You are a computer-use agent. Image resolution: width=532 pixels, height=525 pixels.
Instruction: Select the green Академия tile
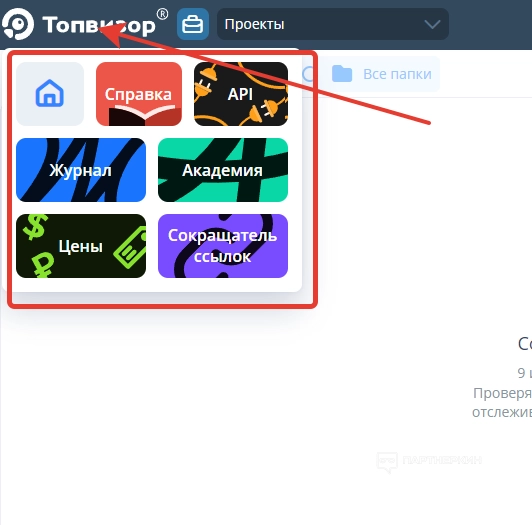[x=223, y=170]
